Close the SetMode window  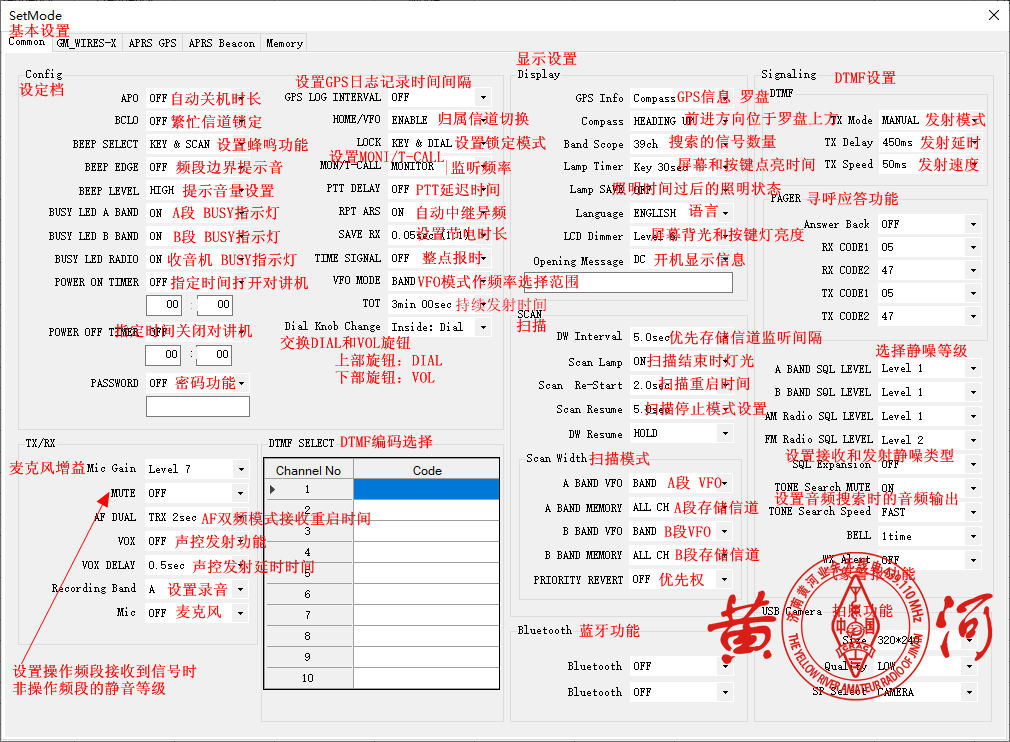tap(993, 15)
